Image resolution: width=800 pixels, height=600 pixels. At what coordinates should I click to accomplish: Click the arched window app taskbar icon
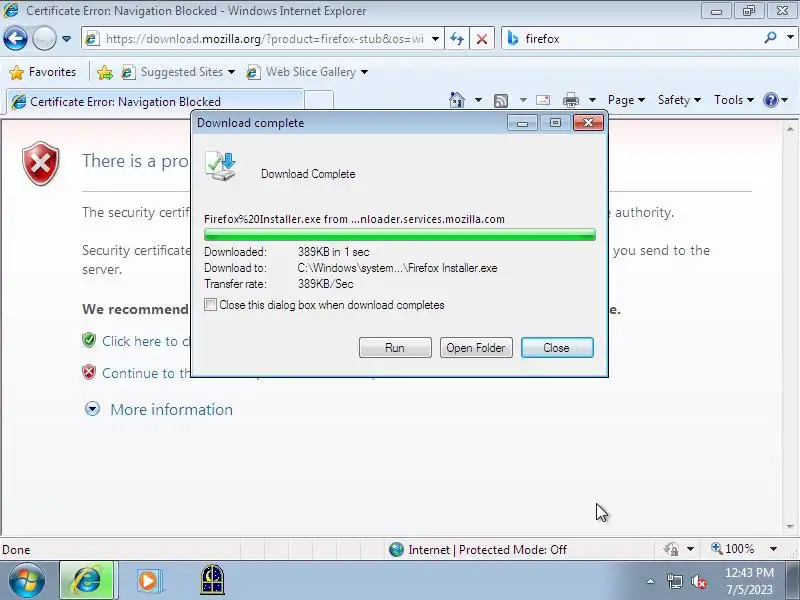pyautogui.click(x=212, y=580)
